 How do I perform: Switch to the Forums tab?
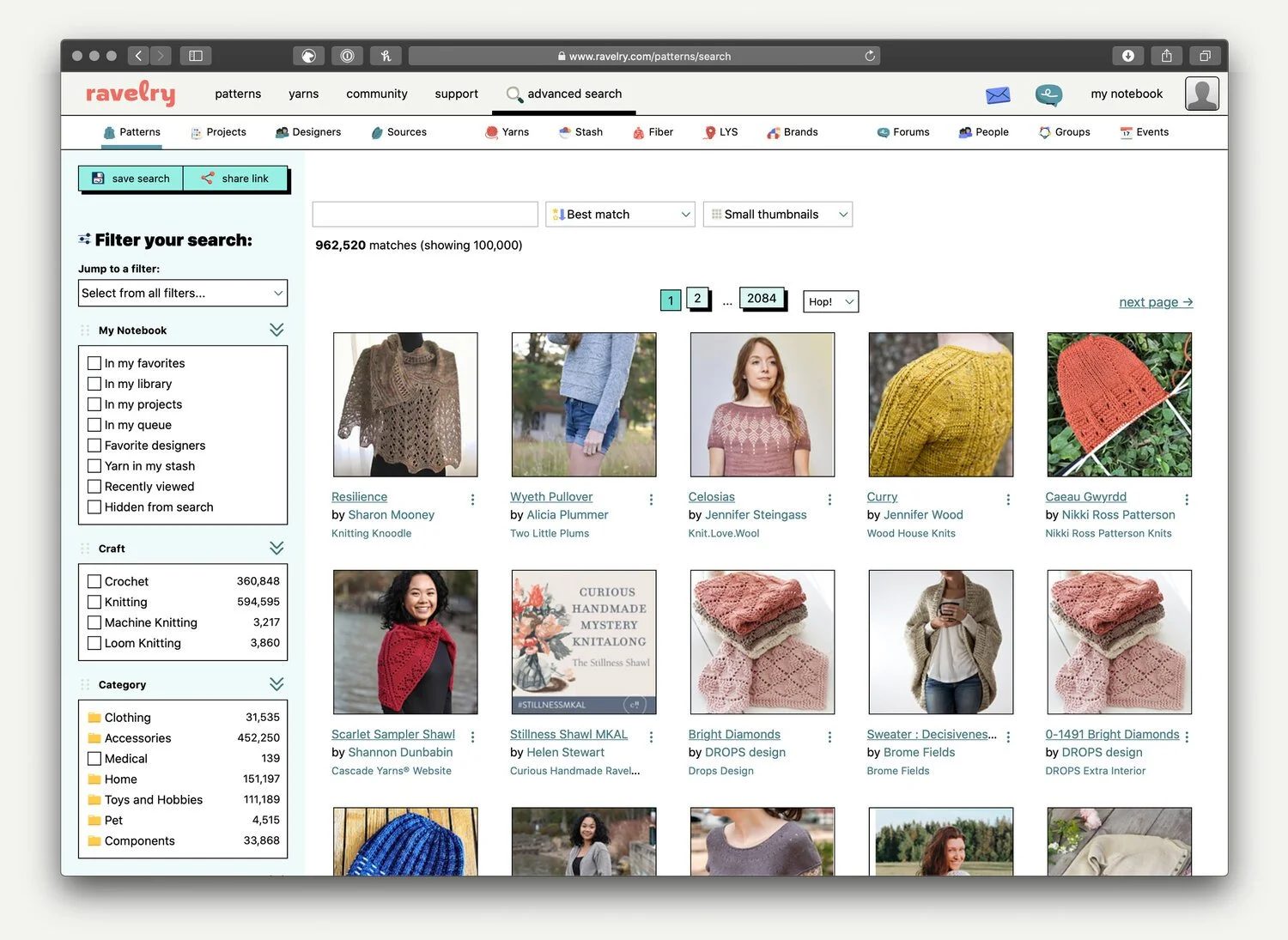tap(903, 132)
